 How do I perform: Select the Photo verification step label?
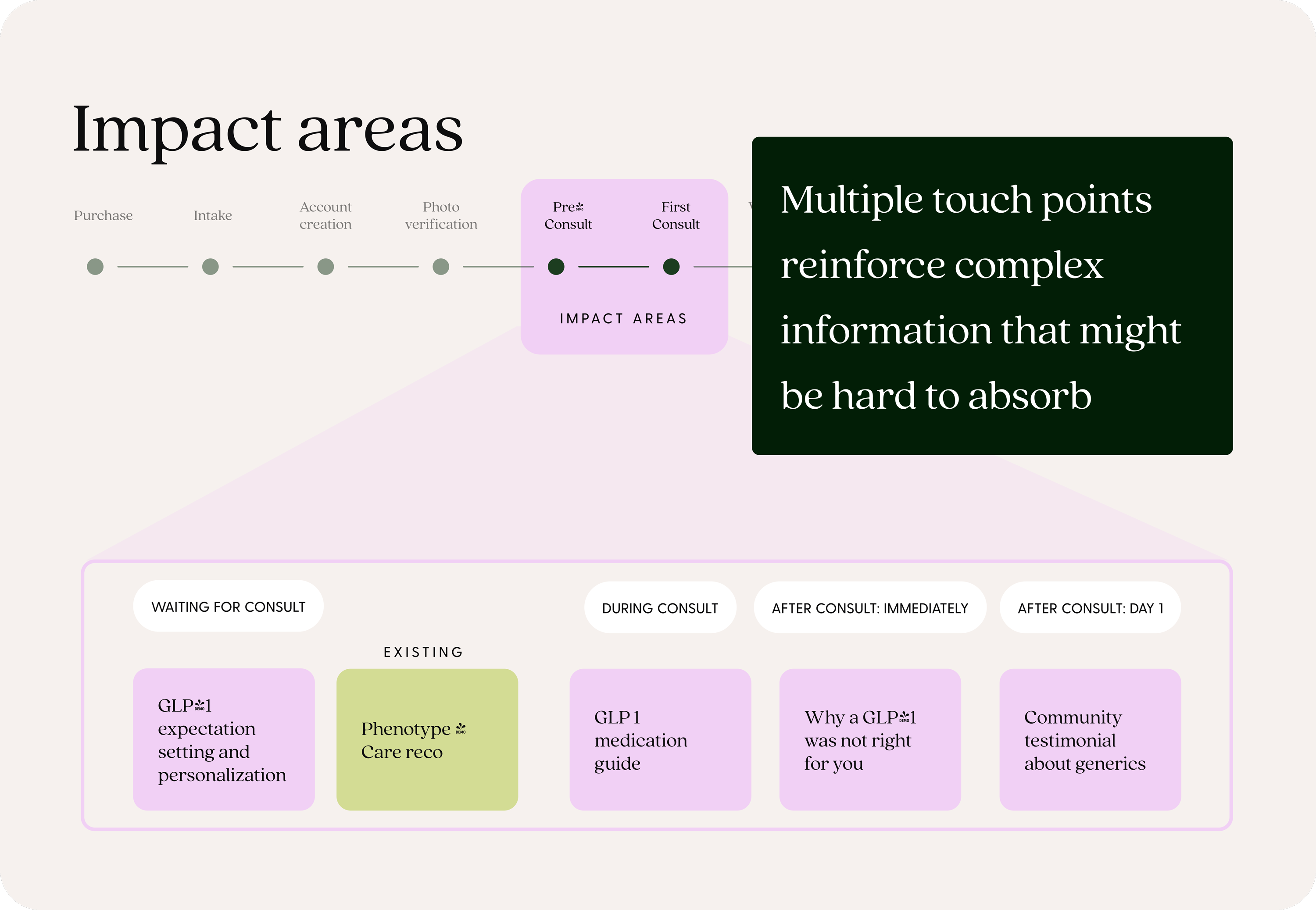[441, 215]
